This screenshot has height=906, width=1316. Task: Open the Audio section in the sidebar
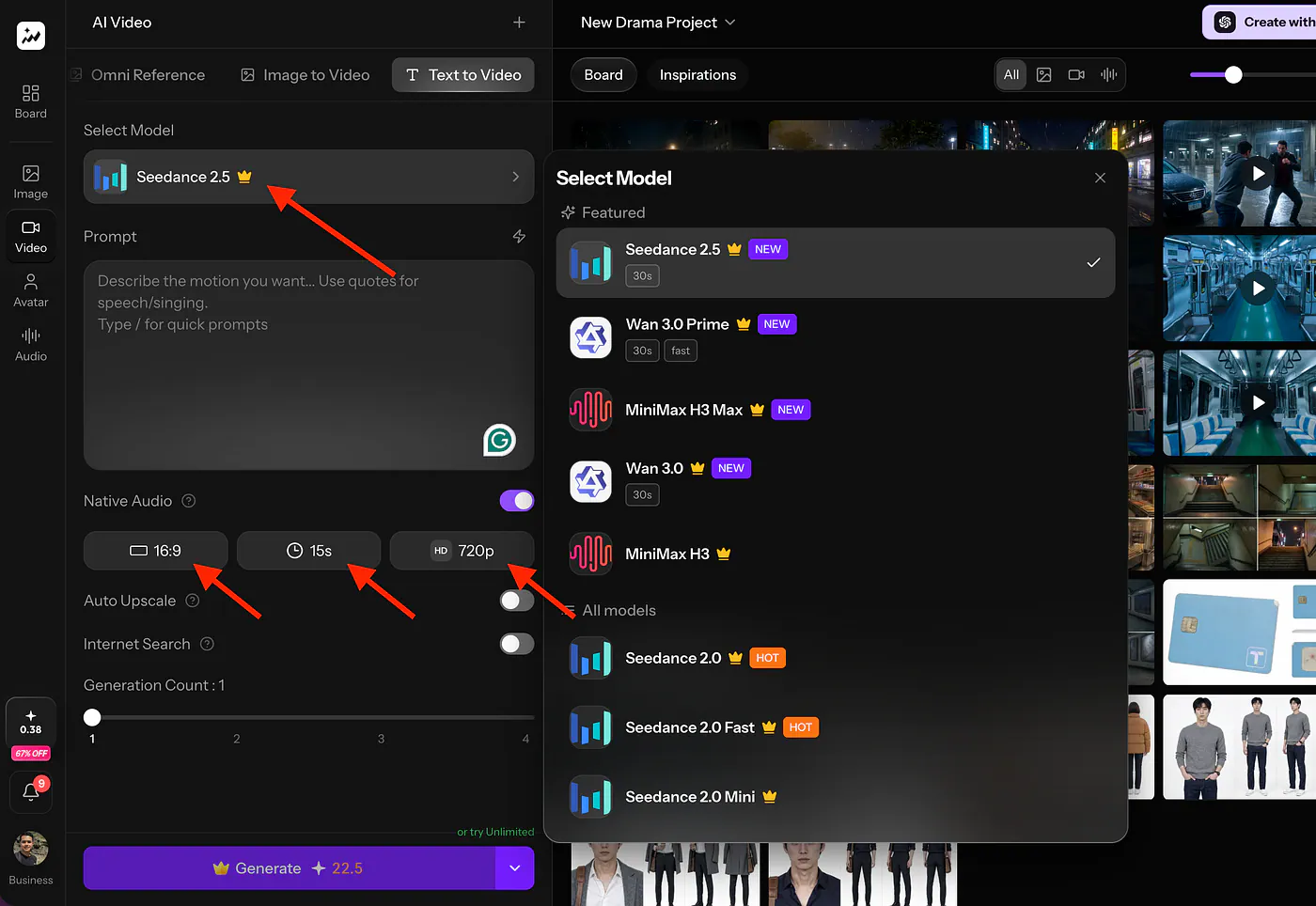pos(31,345)
